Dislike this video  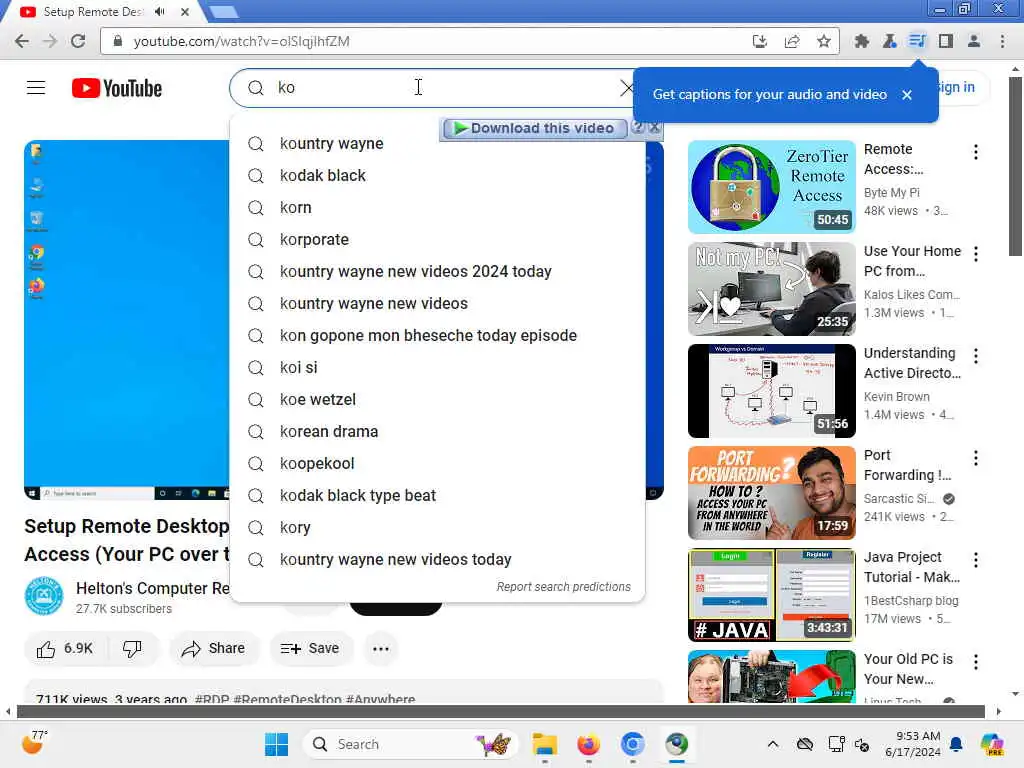click(133, 648)
